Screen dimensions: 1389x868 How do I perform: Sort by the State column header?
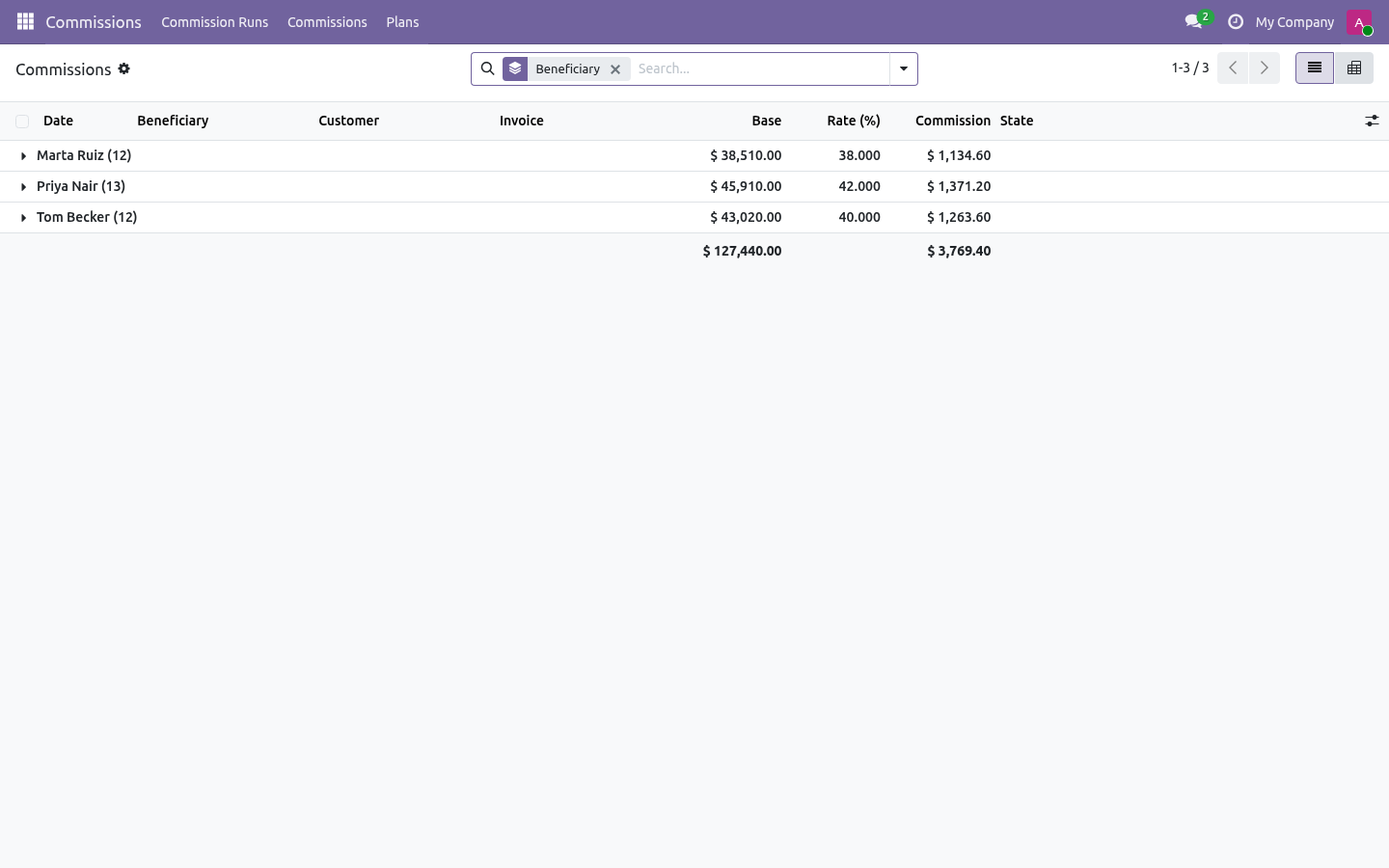click(x=1017, y=121)
